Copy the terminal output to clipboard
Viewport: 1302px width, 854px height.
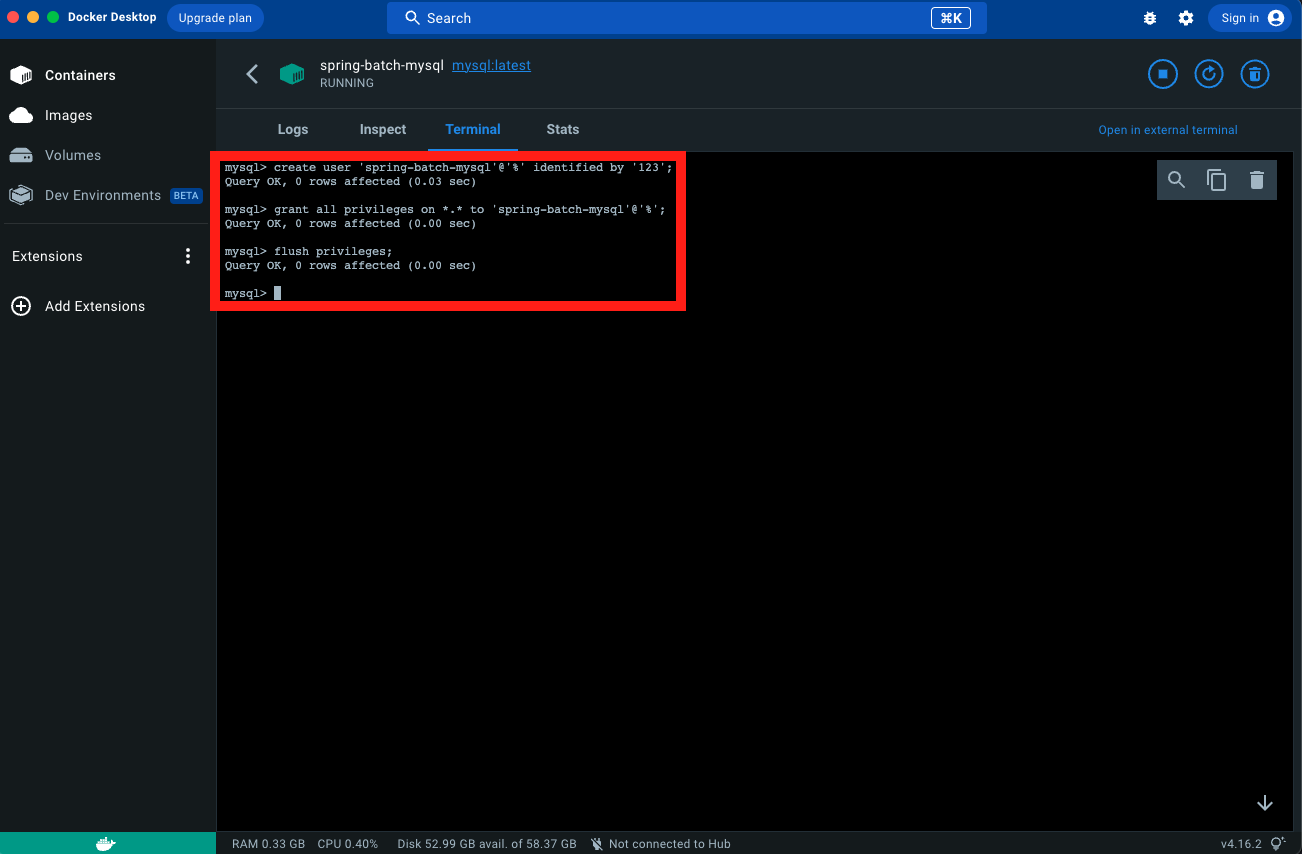[1217, 180]
